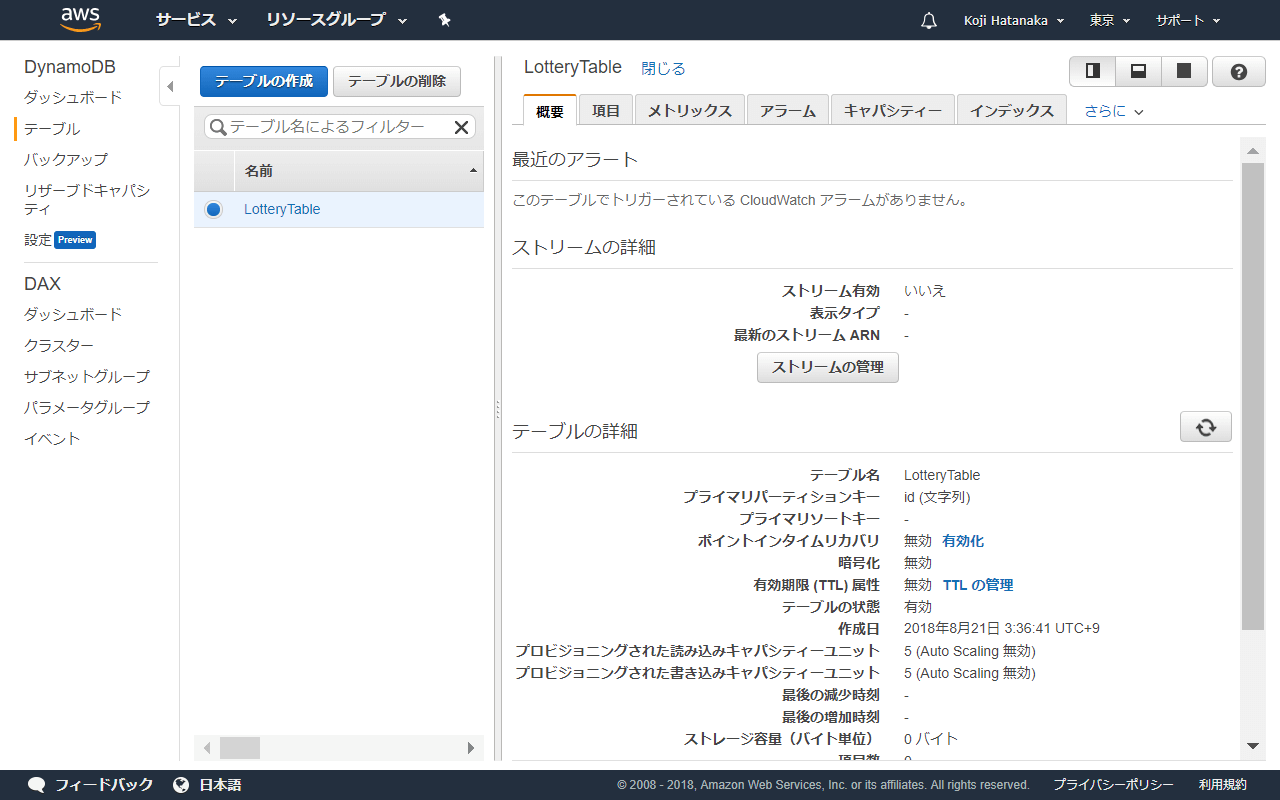
Task: Open the リソースグループ dropdown menu
Action: pyautogui.click(x=337, y=20)
